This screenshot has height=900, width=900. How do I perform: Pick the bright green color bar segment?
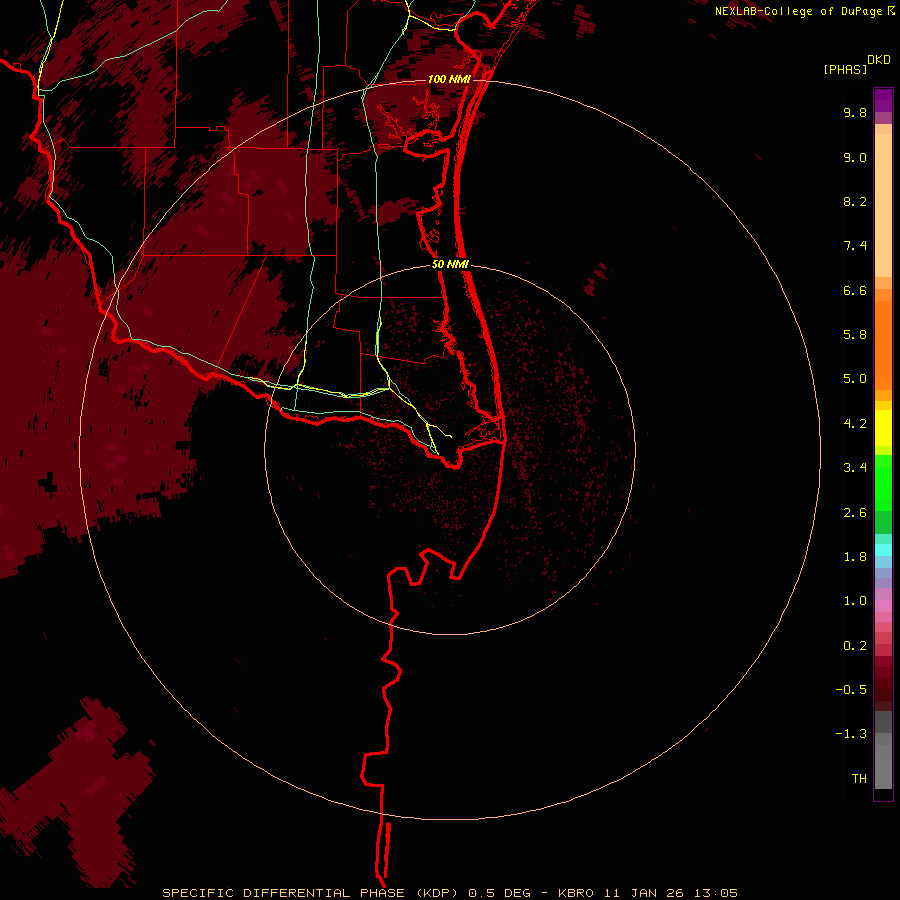(x=883, y=482)
